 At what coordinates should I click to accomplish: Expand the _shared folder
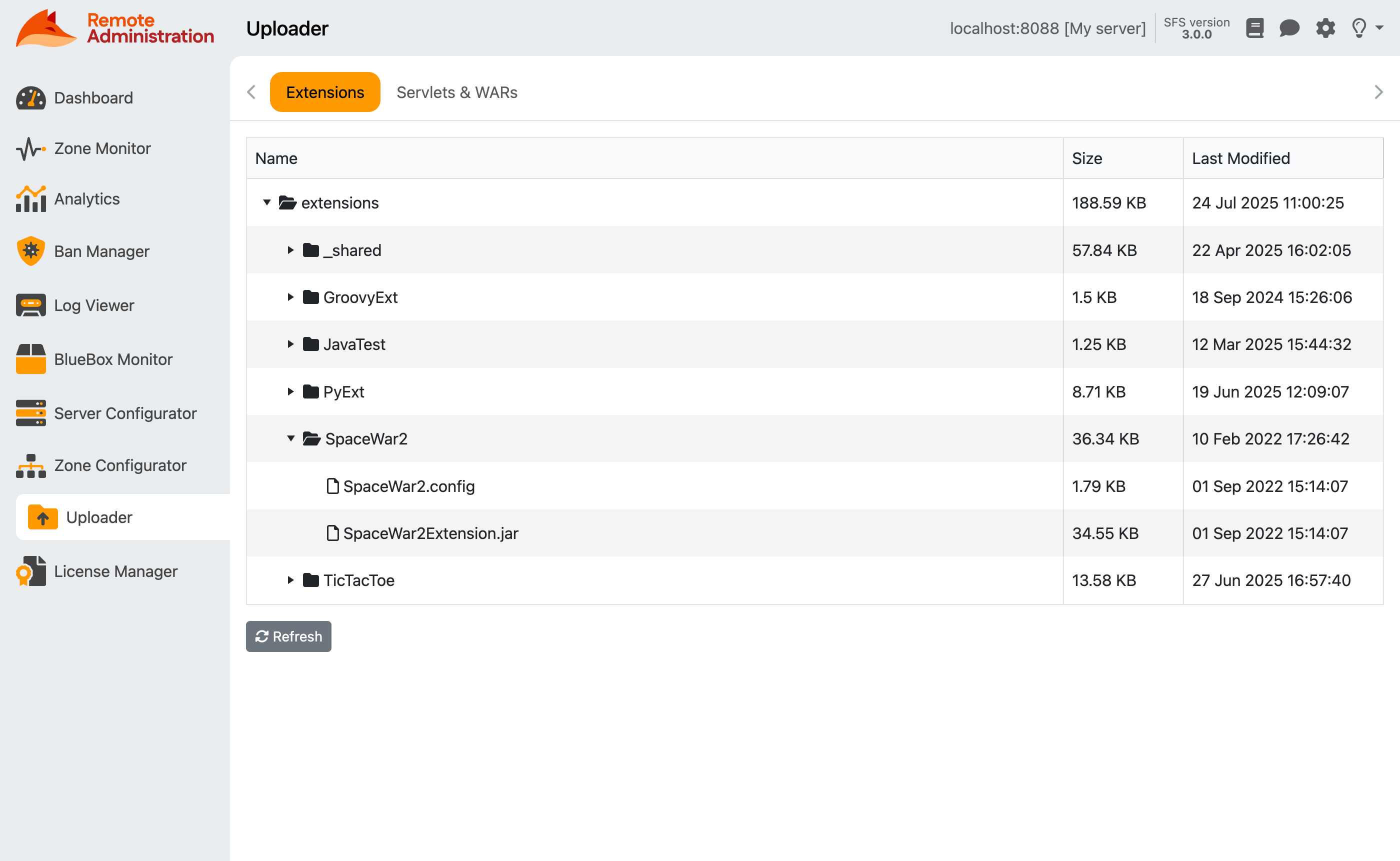pyautogui.click(x=290, y=250)
